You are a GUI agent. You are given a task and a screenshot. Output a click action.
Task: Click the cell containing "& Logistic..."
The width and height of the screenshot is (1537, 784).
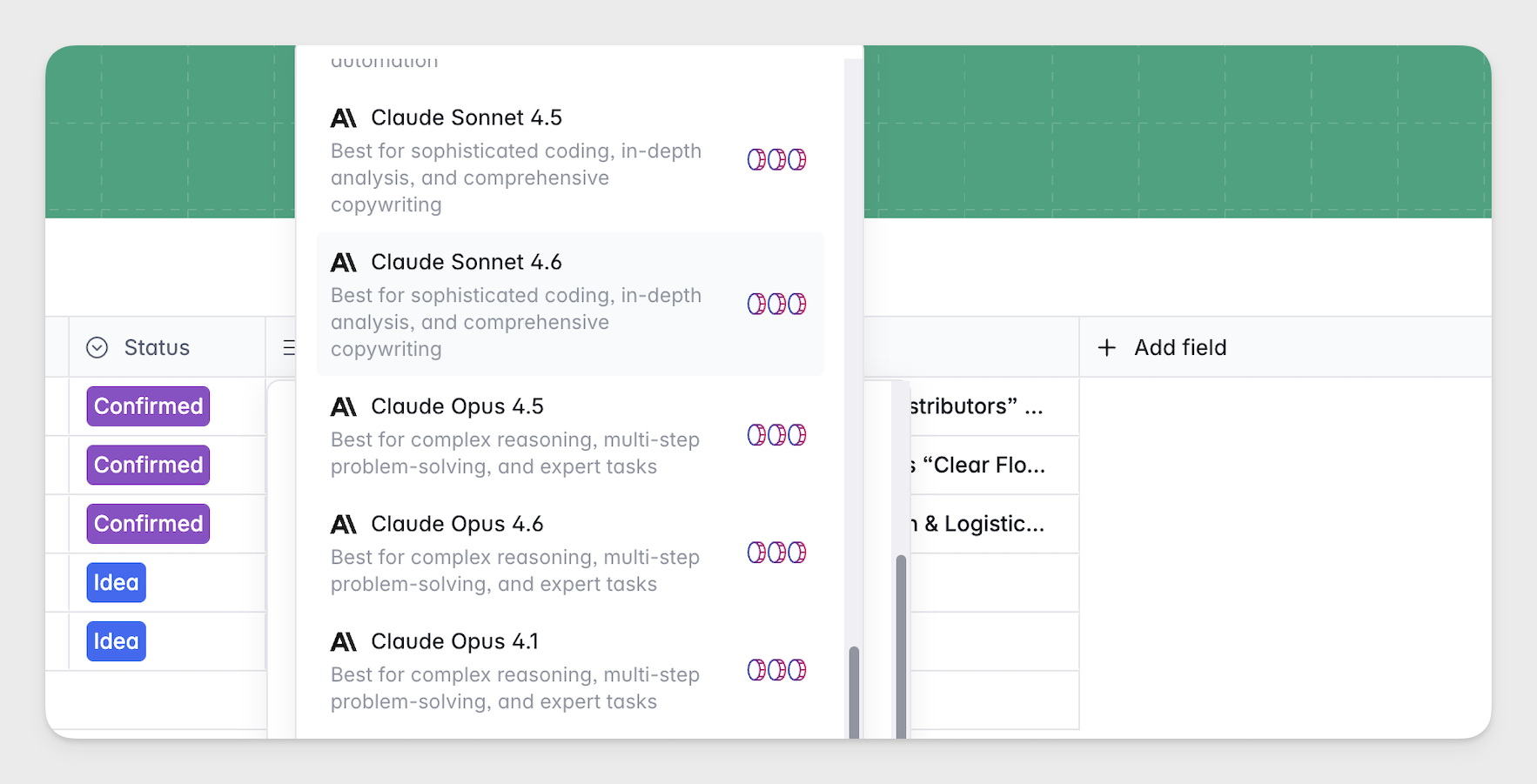click(994, 524)
